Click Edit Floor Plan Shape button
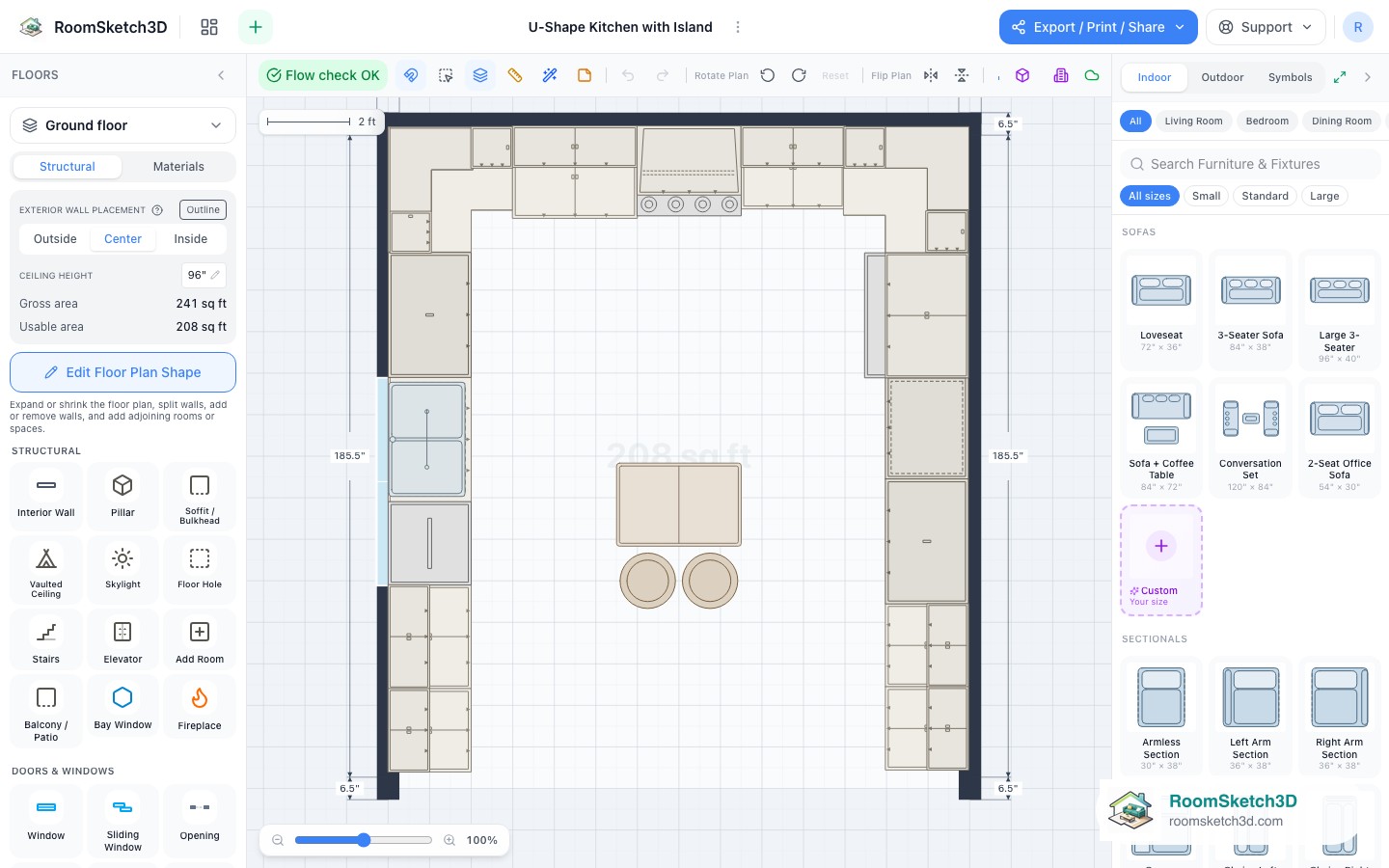Image resolution: width=1389 pixels, height=868 pixels. [123, 372]
